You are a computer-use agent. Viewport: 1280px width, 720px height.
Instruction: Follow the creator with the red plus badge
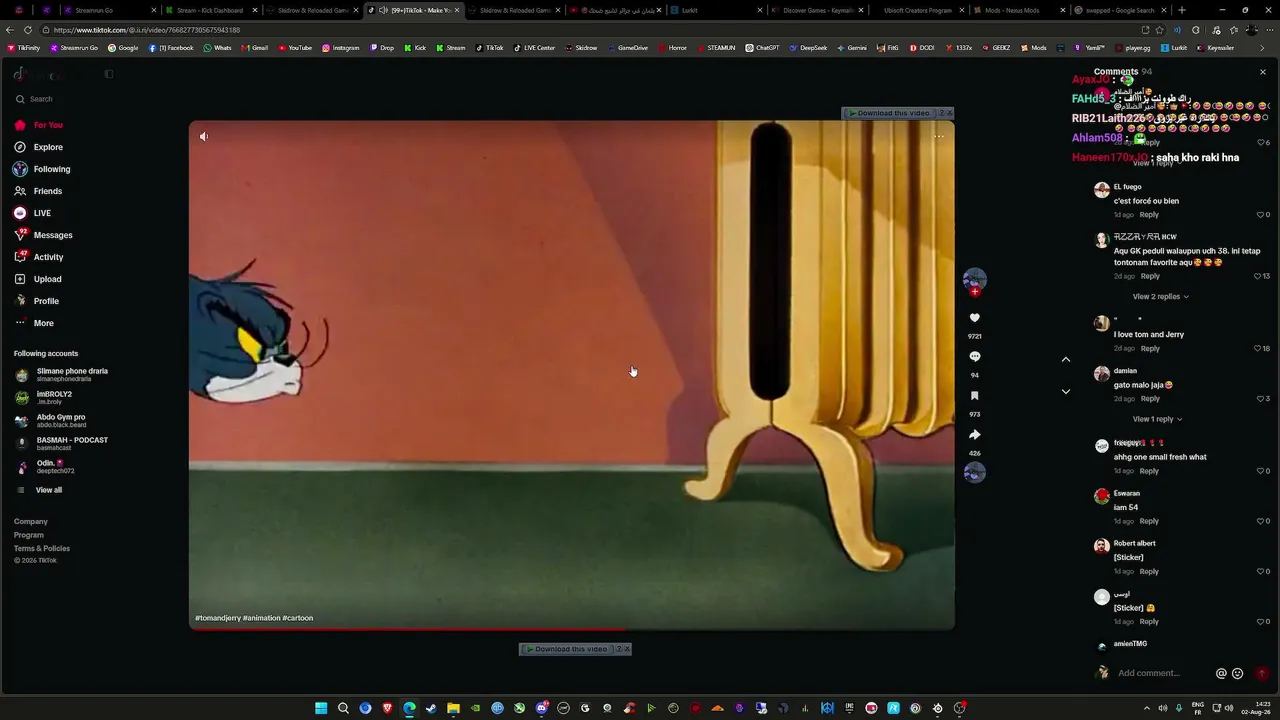click(x=975, y=292)
